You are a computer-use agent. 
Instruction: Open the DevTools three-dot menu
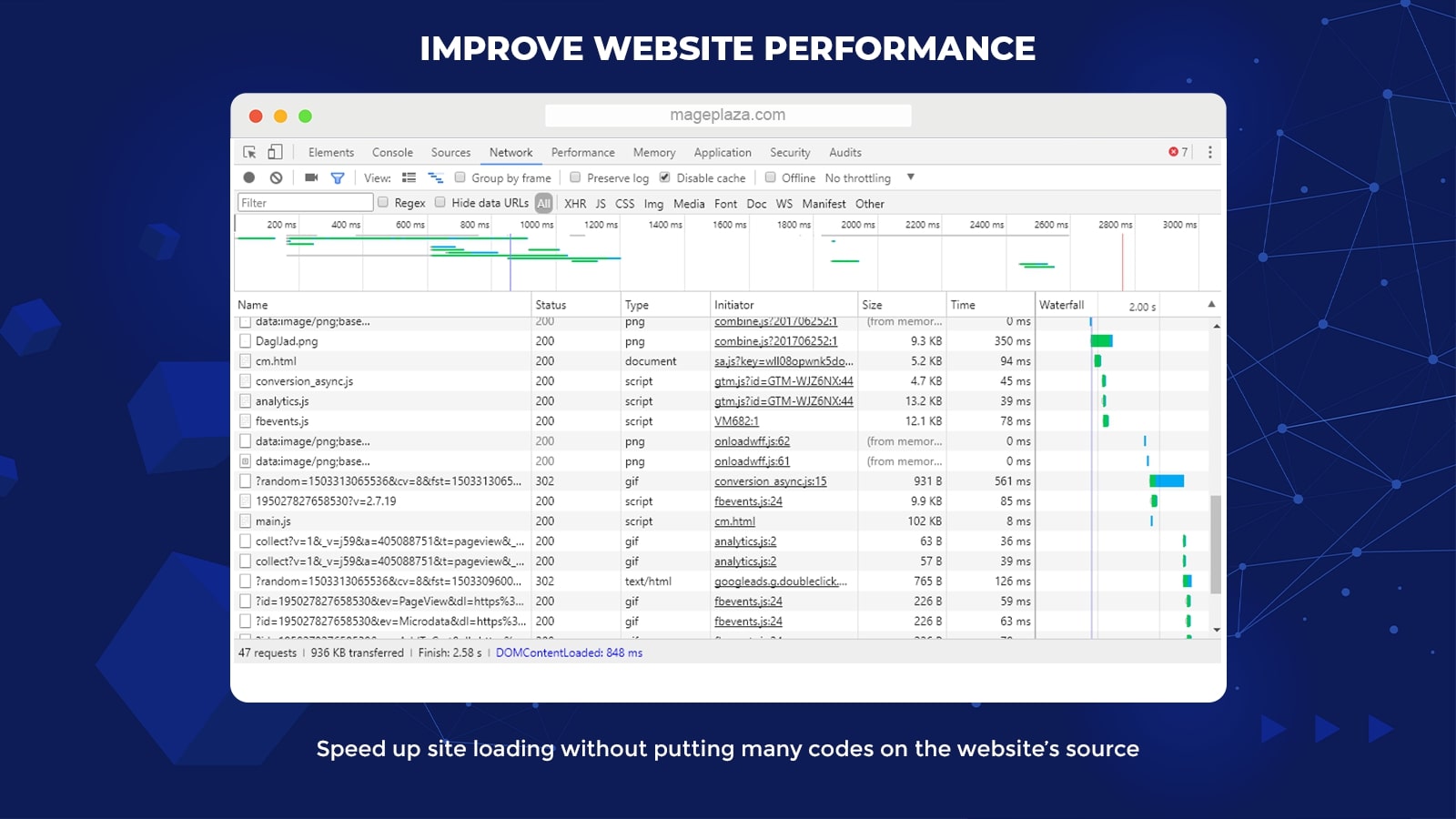pyautogui.click(x=1209, y=152)
